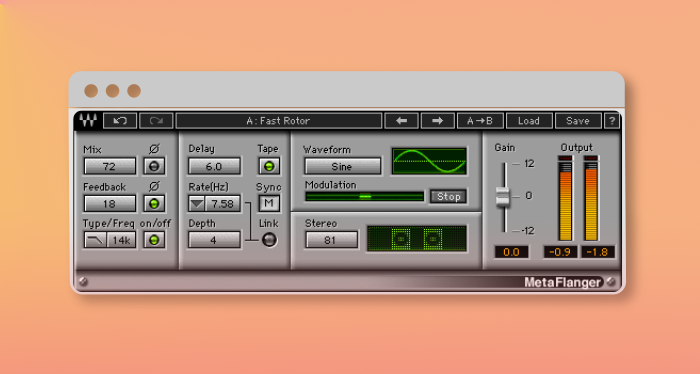Toggle Mix phase invert button

tap(154, 166)
